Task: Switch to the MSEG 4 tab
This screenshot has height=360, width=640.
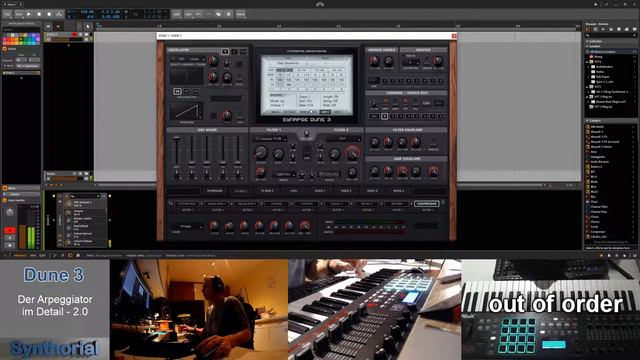Action: (398, 191)
